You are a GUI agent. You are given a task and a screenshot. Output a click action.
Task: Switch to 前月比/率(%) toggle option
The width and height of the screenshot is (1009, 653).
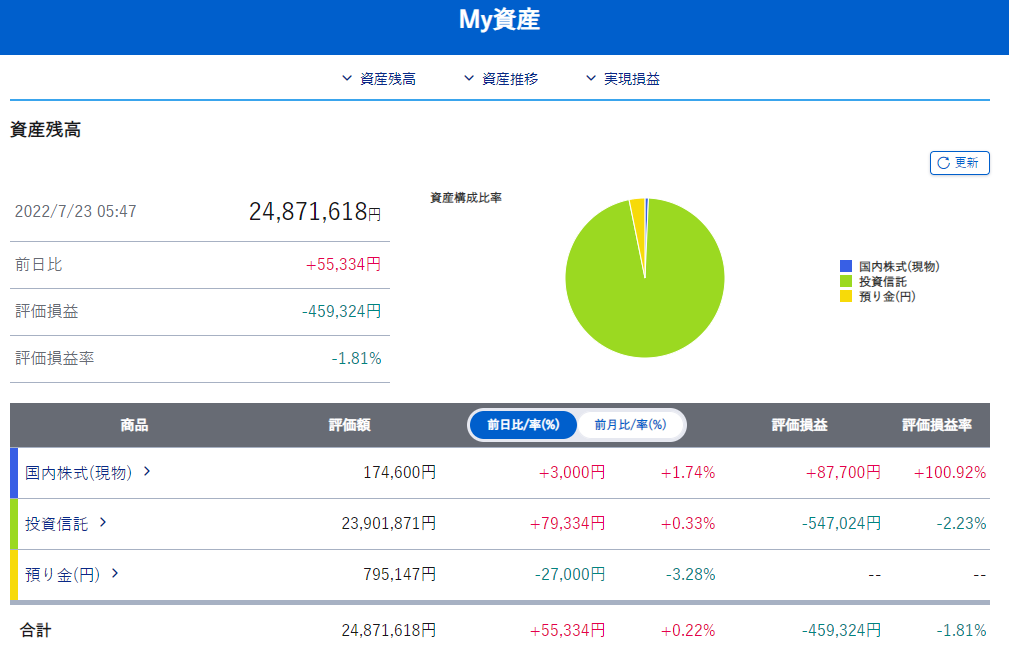[x=630, y=425]
